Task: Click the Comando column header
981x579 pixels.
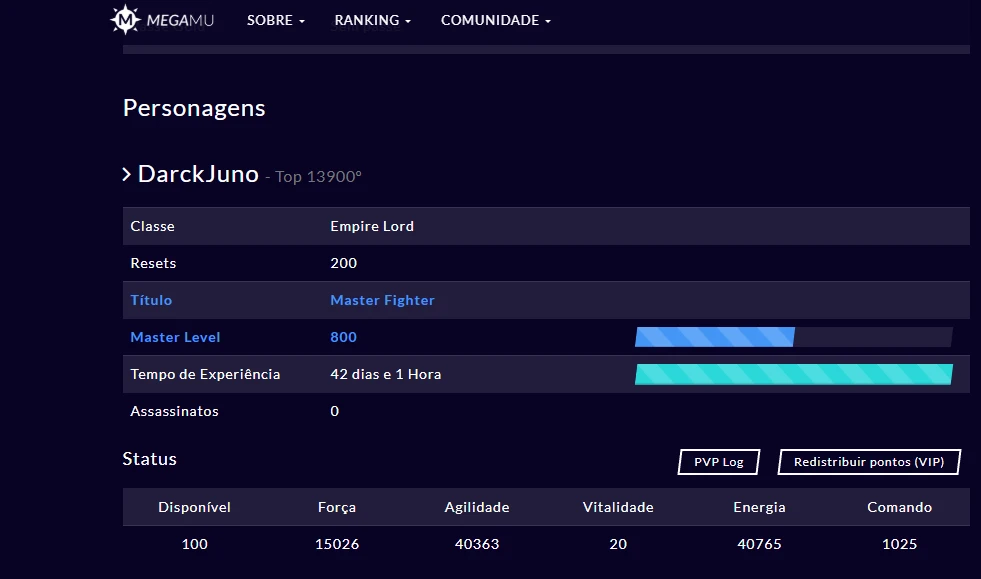Action: [x=899, y=507]
